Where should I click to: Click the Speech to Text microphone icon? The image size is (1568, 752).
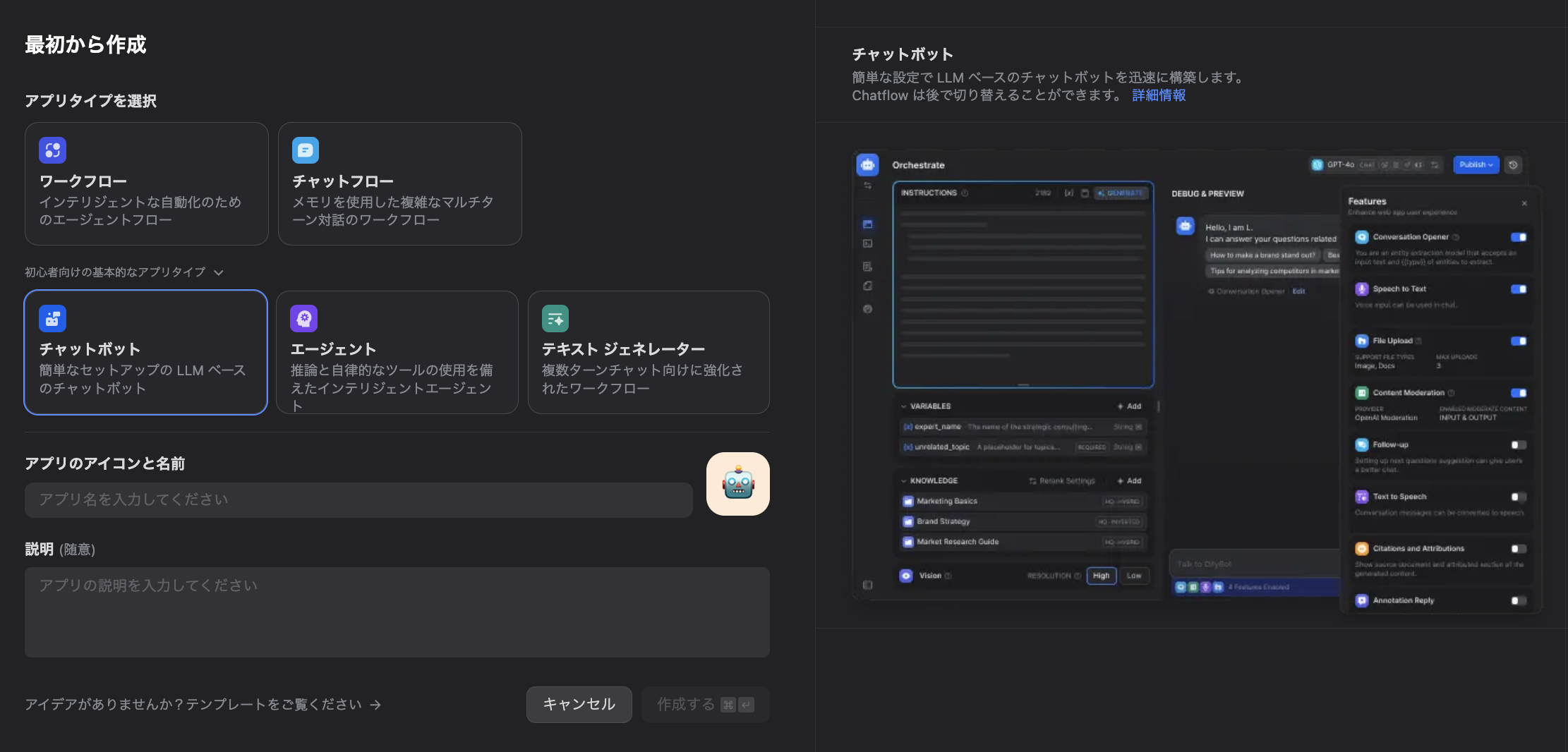coord(1361,289)
